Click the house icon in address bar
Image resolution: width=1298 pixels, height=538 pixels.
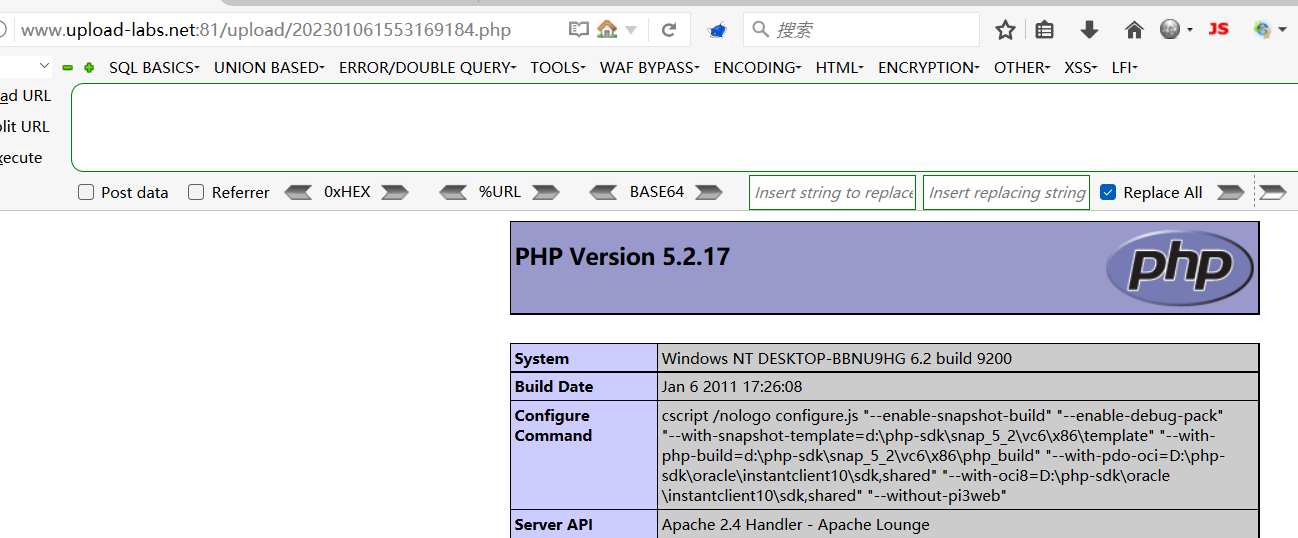click(x=607, y=30)
